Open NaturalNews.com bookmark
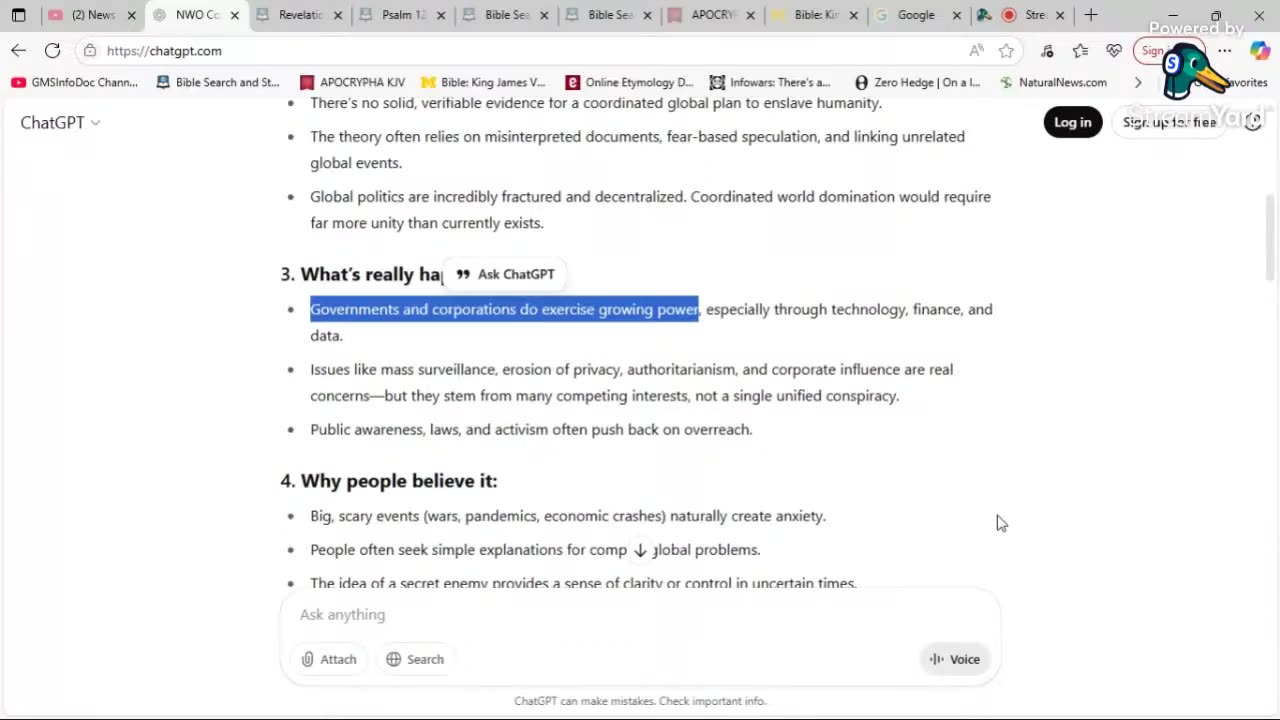This screenshot has width=1280, height=720. [x=1053, y=82]
